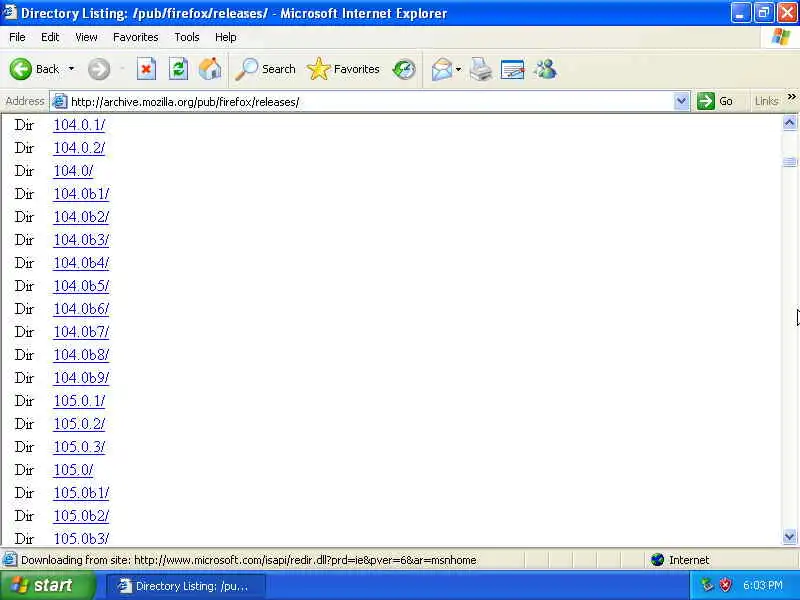Viewport: 800px width, 600px height.
Task: Open the Help menu
Action: (226, 37)
